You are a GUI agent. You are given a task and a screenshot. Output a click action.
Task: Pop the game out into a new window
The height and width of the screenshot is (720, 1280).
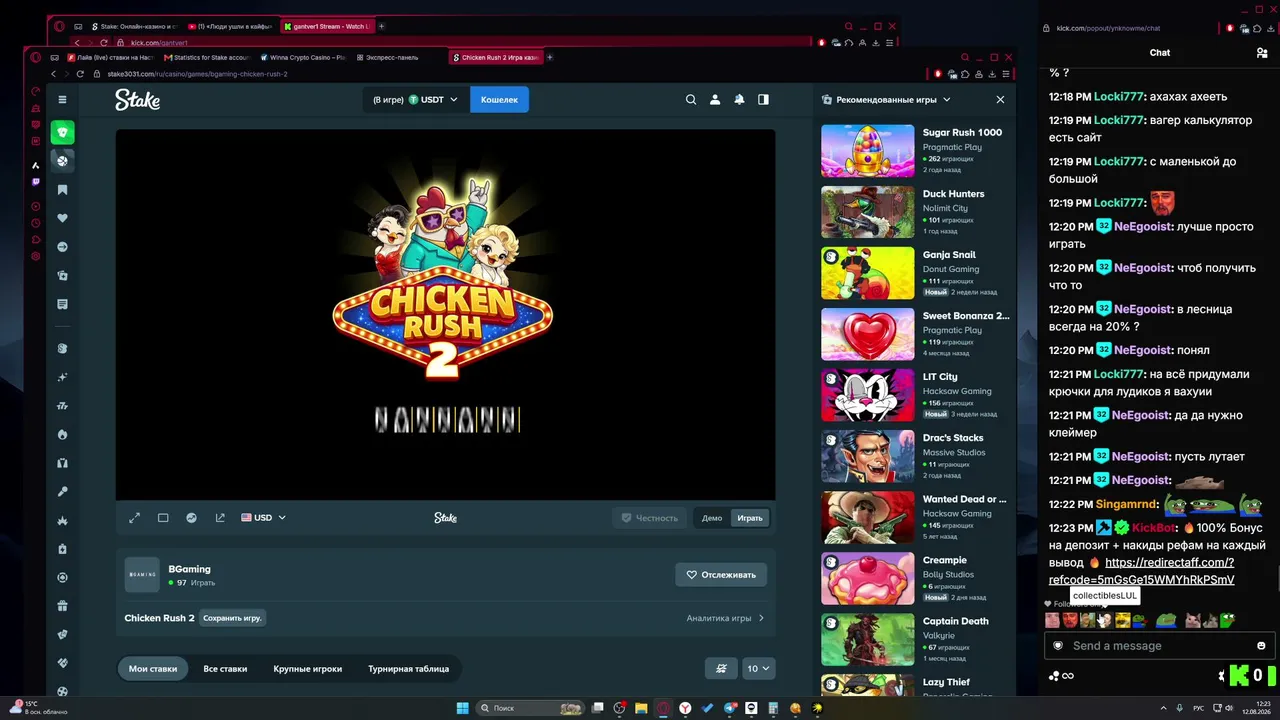220,518
